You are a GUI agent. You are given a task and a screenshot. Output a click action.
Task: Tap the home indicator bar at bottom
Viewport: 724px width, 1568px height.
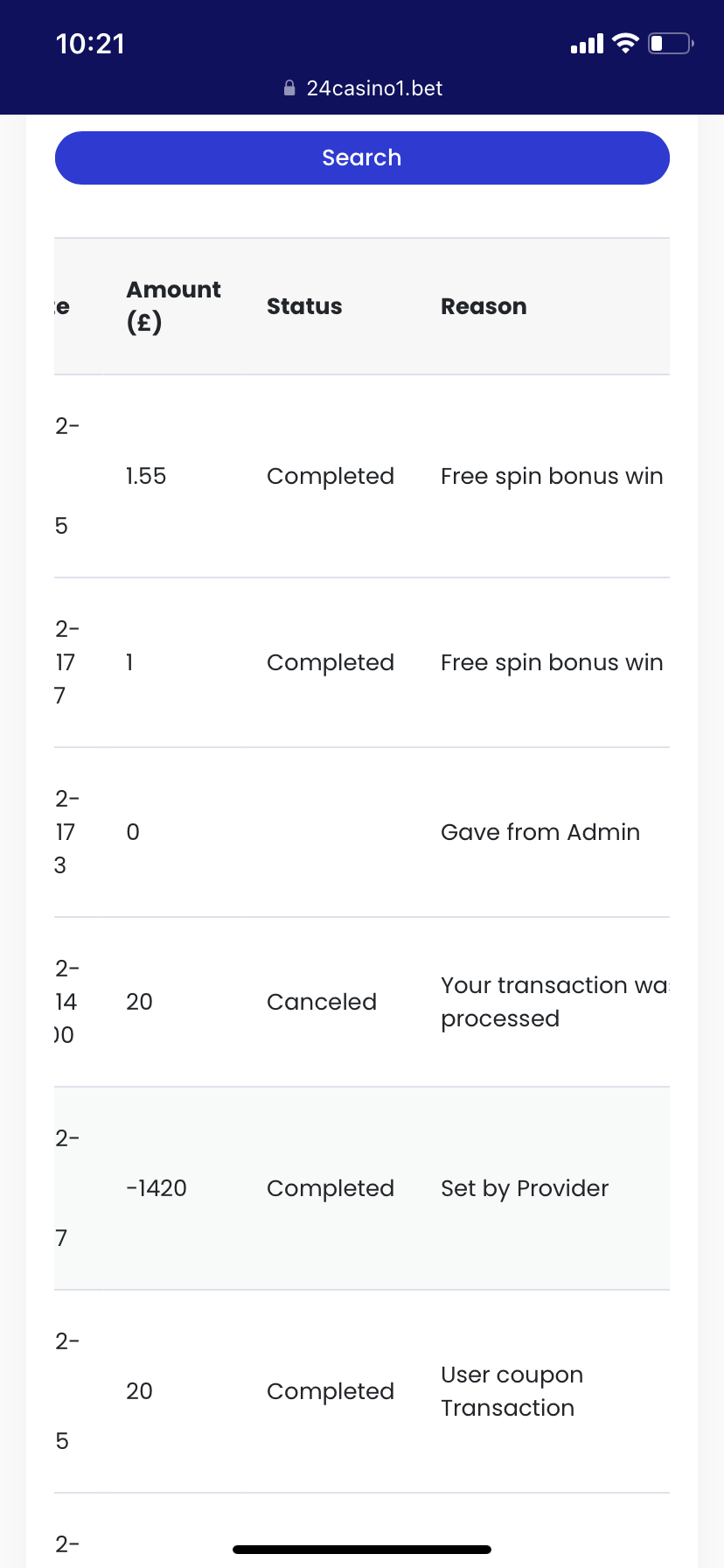click(362, 1550)
